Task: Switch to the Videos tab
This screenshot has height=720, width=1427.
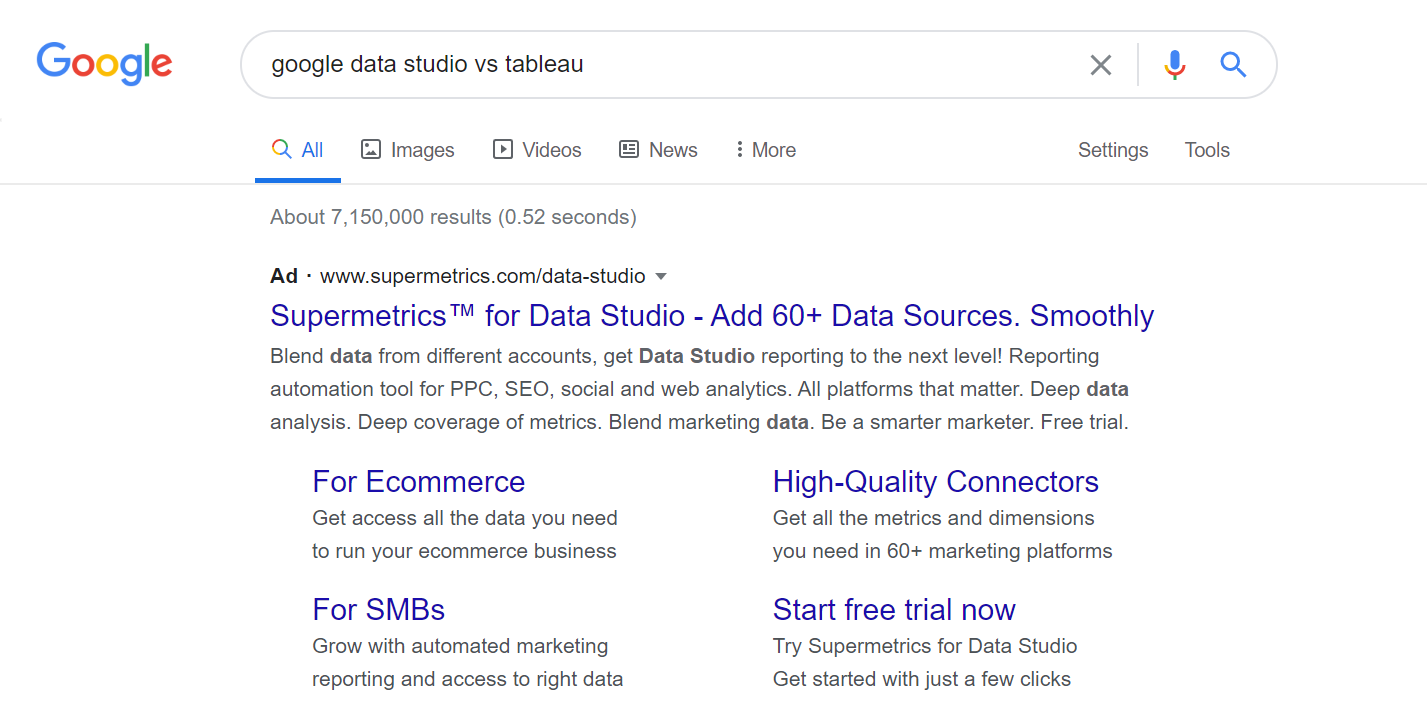Action: pyautogui.click(x=537, y=150)
